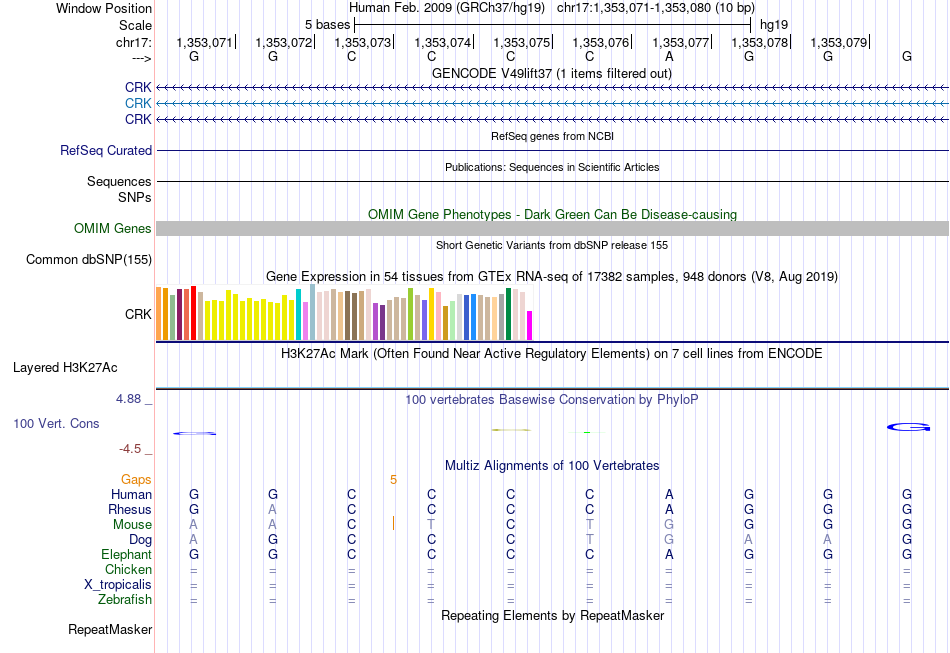Click the 'chr17:1,353,071-1,353,080 (10 bp)' position text
This screenshot has height=653, width=950.
coord(656,8)
